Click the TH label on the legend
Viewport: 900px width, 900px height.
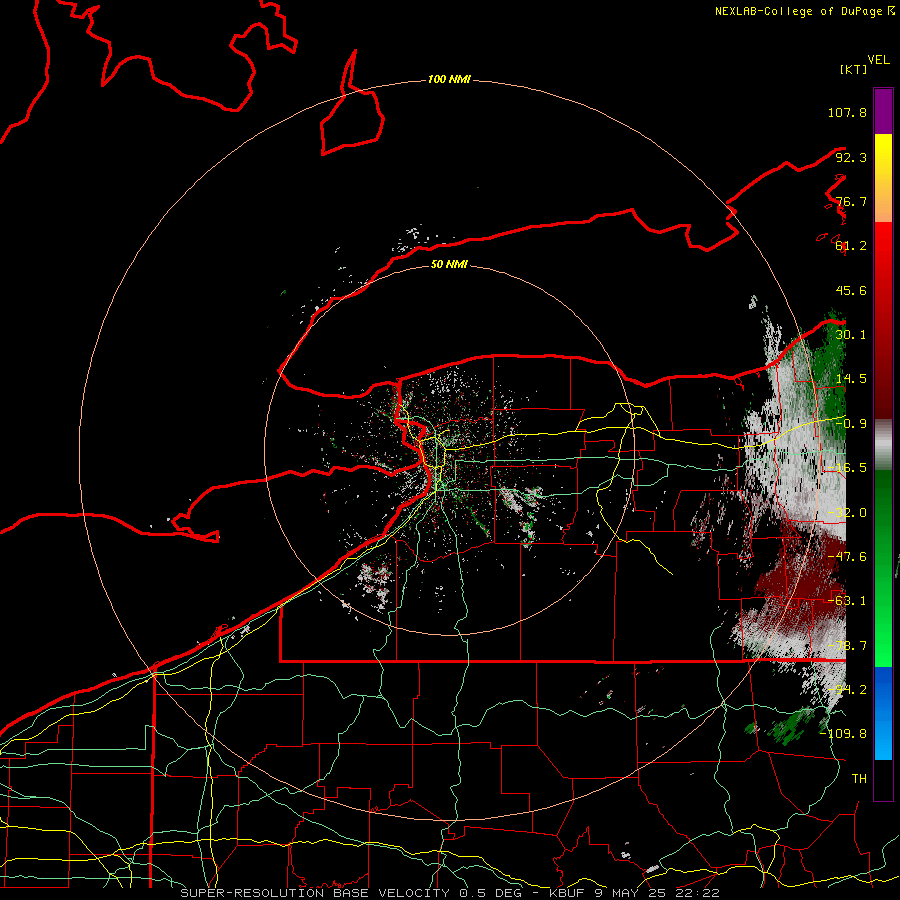[859, 779]
